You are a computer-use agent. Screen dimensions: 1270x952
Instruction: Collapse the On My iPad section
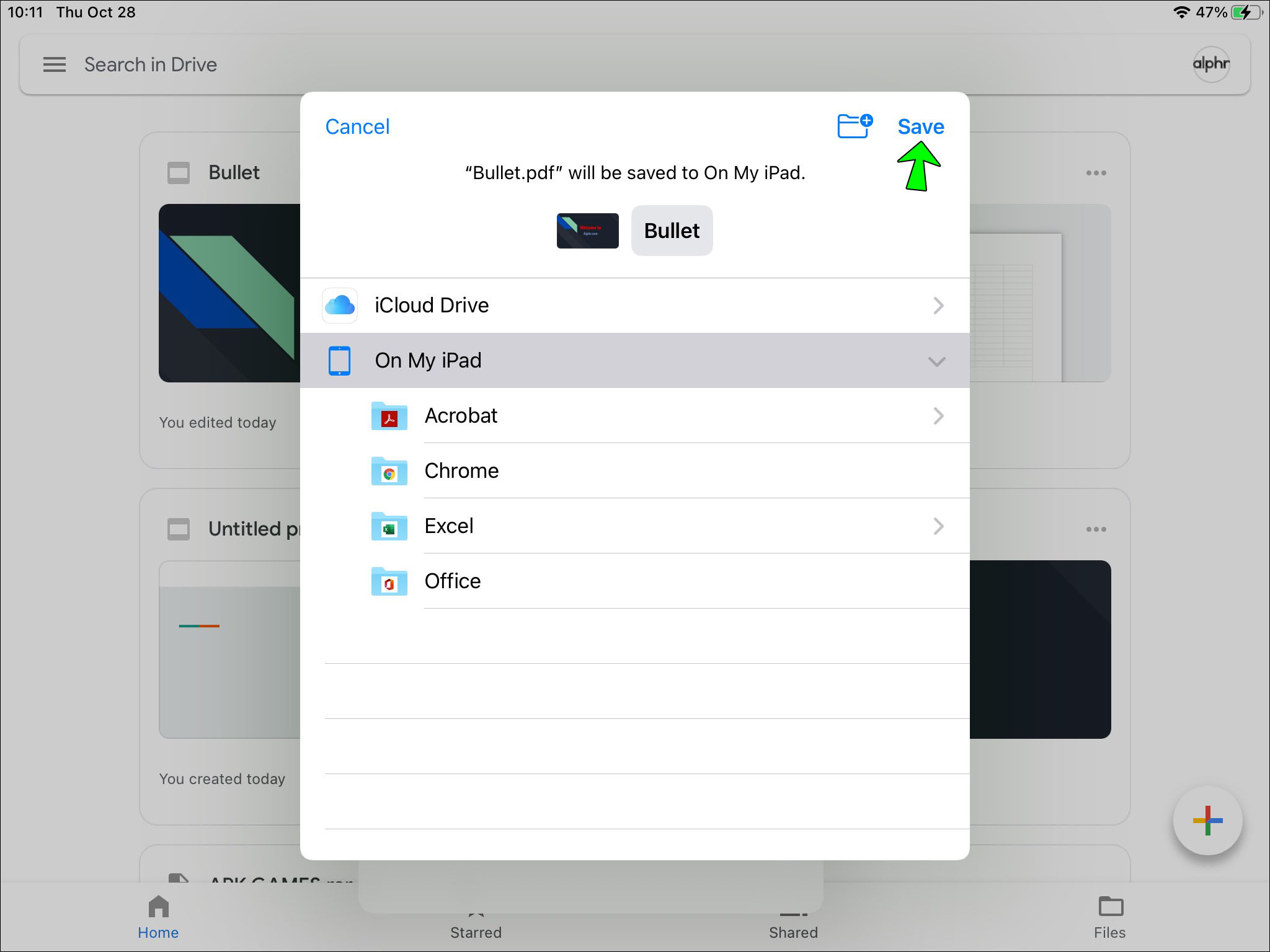(936, 361)
